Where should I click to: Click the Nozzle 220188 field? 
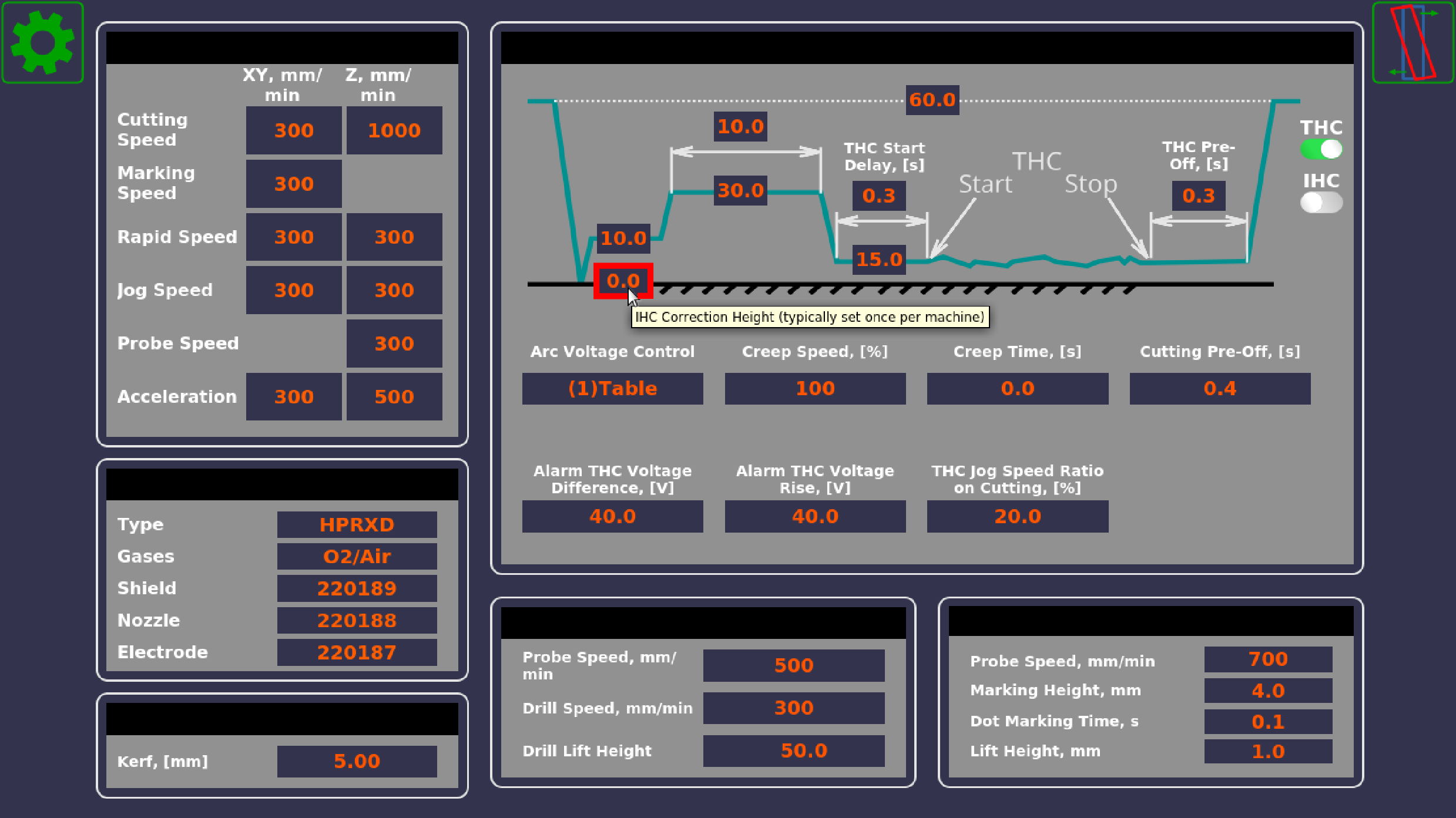(x=357, y=620)
